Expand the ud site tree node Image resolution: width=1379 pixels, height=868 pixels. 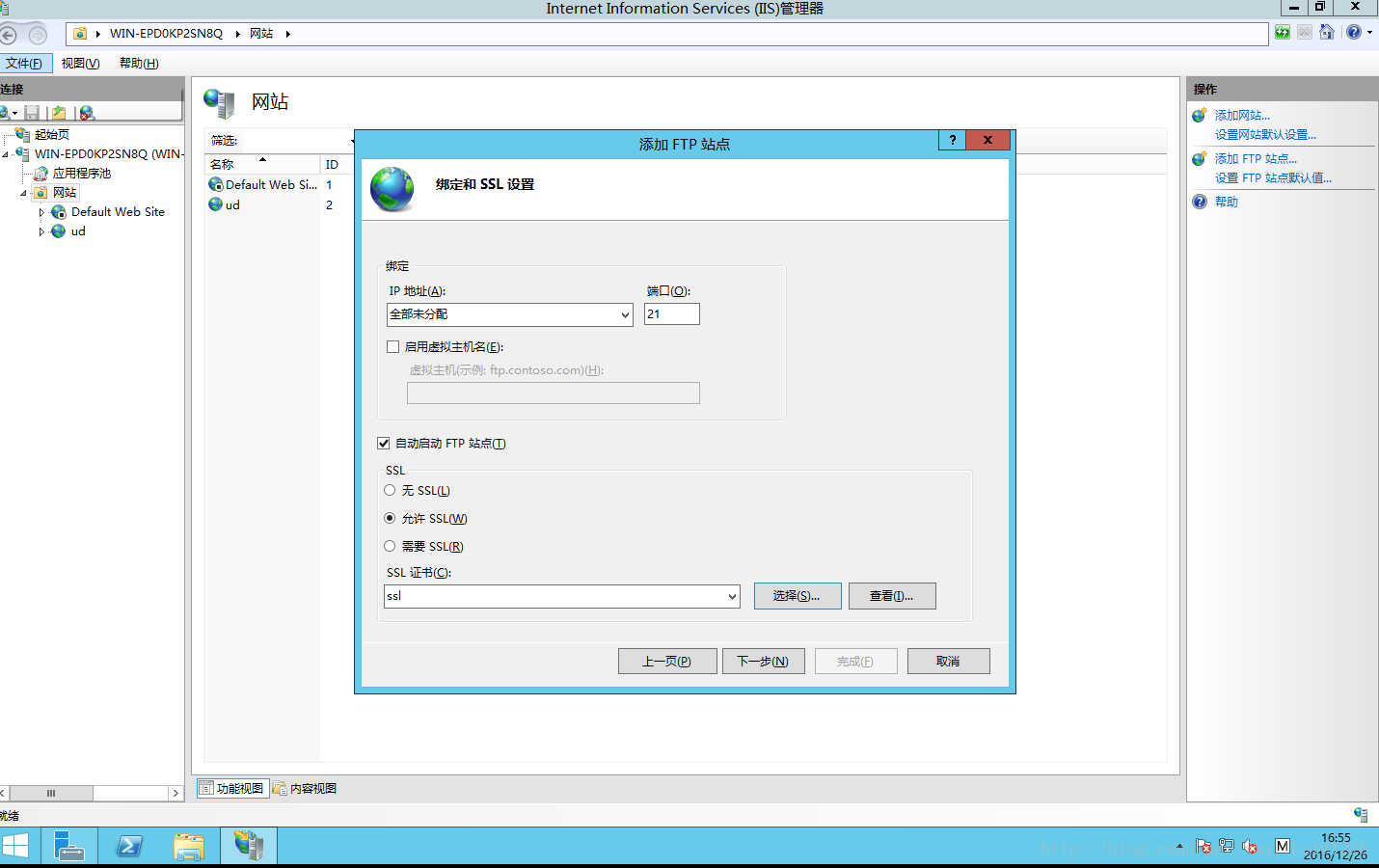[41, 231]
